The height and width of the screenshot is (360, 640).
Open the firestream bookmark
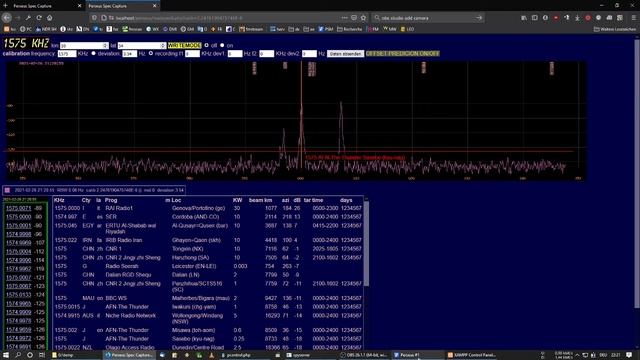tap(251, 29)
